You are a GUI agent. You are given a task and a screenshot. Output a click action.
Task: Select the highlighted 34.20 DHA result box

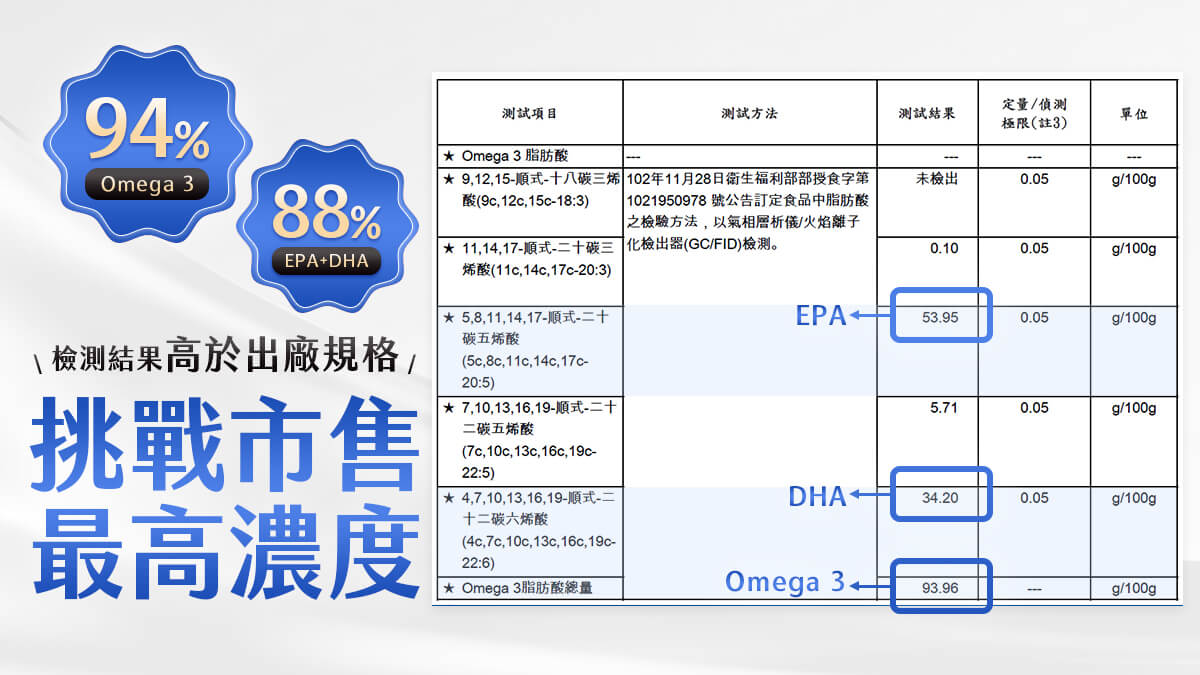point(940,495)
